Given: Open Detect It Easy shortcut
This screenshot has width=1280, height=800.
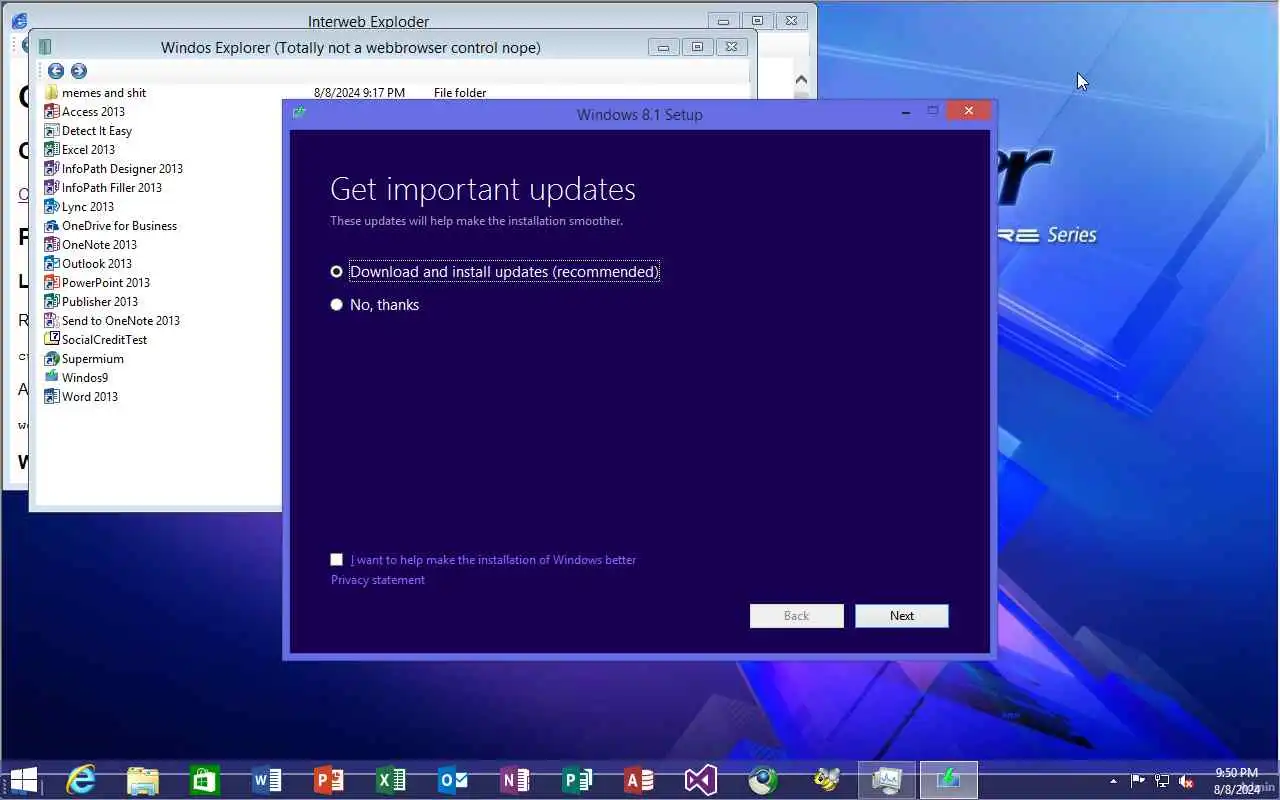Looking at the screenshot, I should coord(88,131).
